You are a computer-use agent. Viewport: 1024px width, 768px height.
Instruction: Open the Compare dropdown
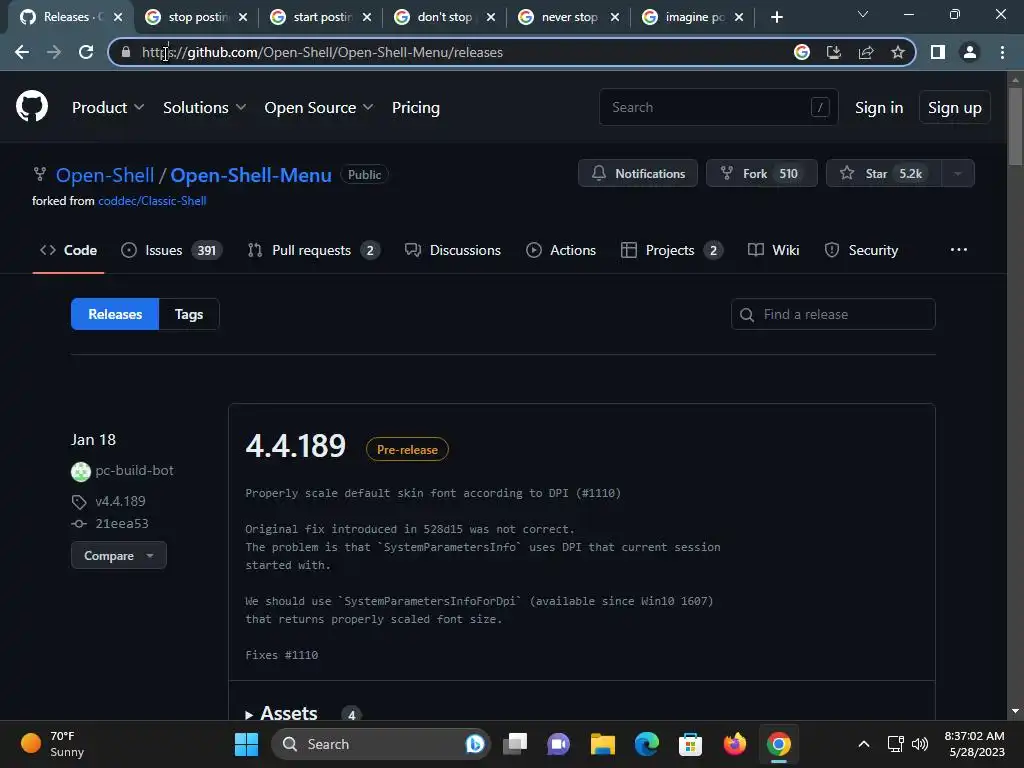(119, 556)
